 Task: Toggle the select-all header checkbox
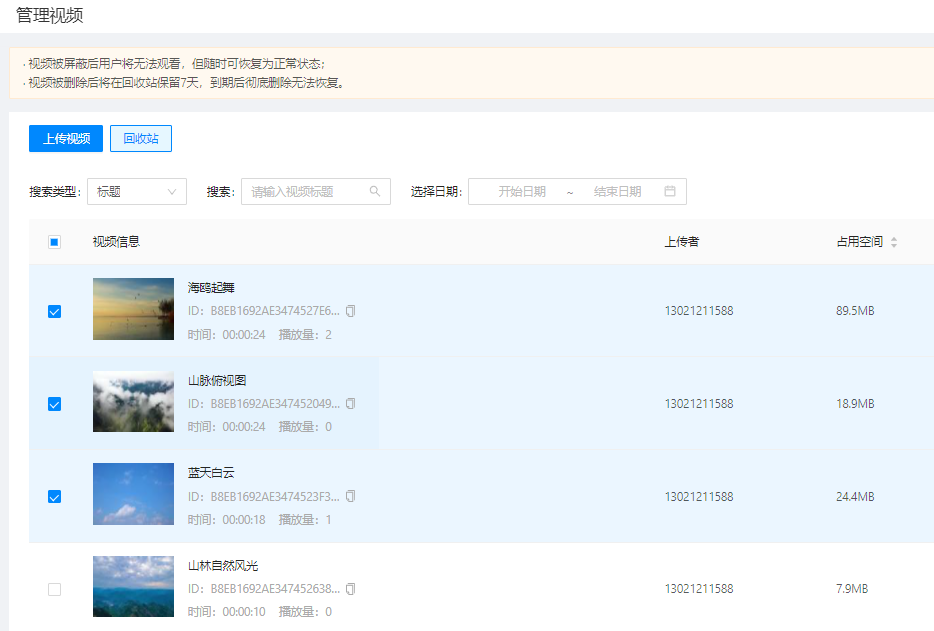point(55,242)
